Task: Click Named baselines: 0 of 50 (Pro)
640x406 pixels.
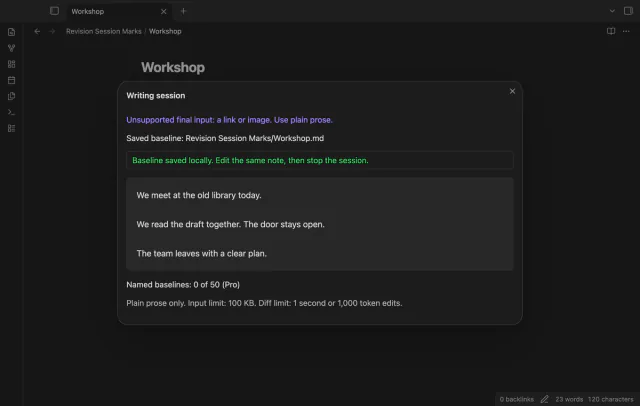Action: click(183, 285)
